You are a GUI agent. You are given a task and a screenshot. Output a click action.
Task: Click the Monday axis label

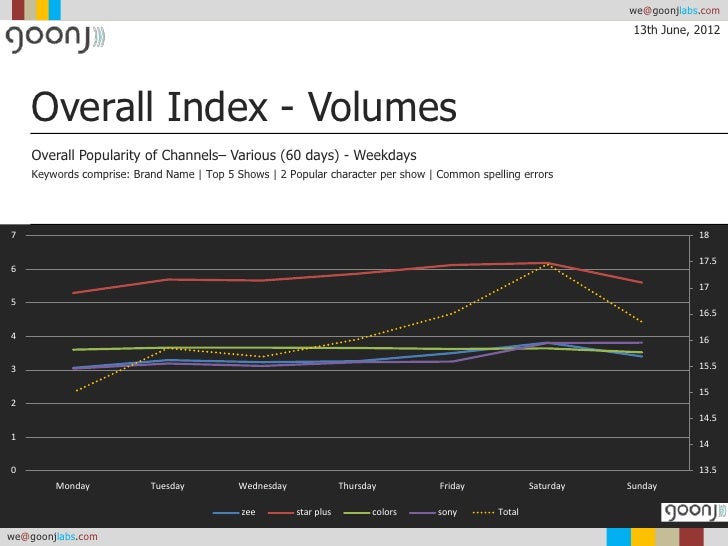(x=72, y=486)
